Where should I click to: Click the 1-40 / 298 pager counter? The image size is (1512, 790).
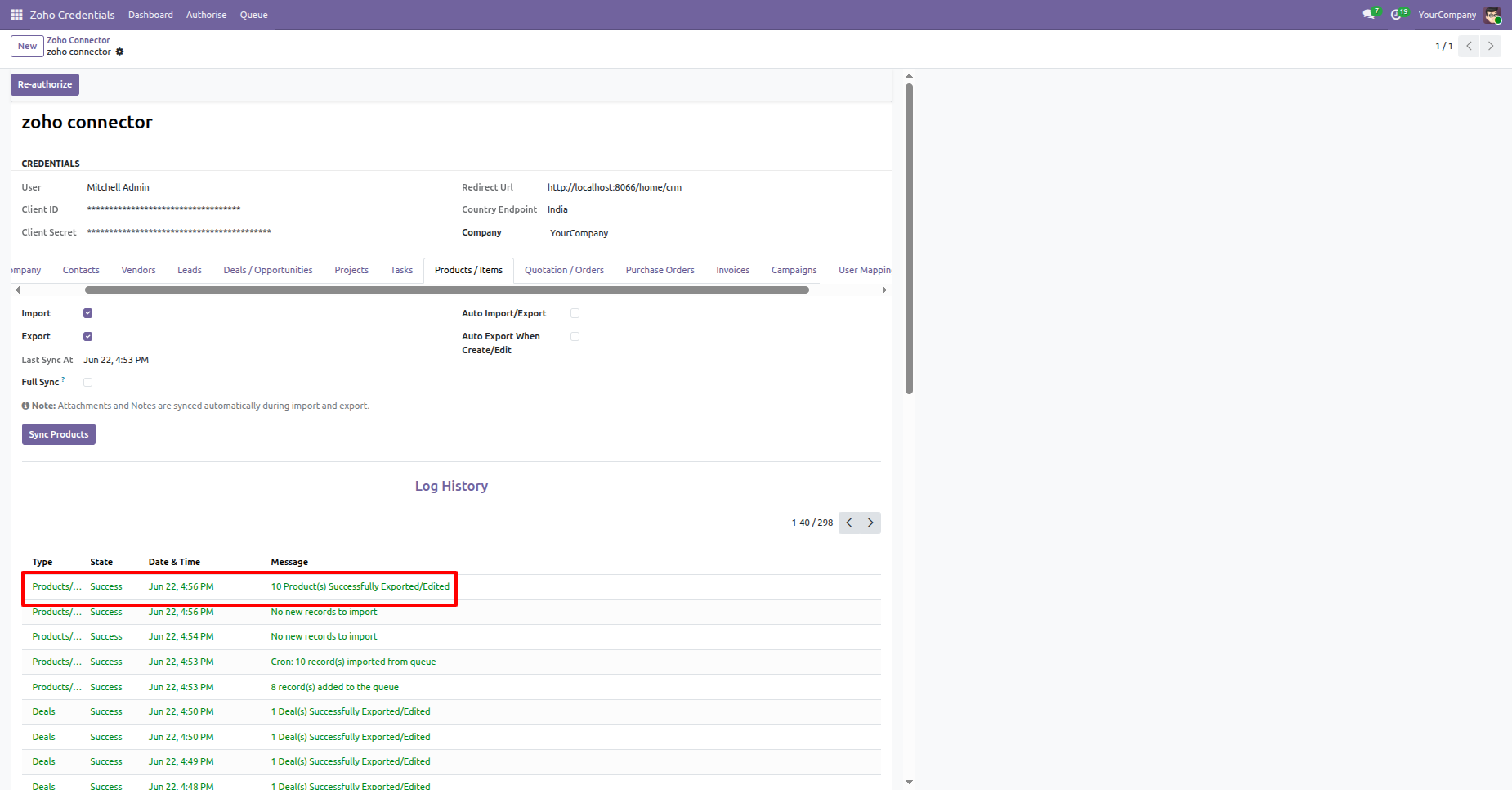click(812, 523)
